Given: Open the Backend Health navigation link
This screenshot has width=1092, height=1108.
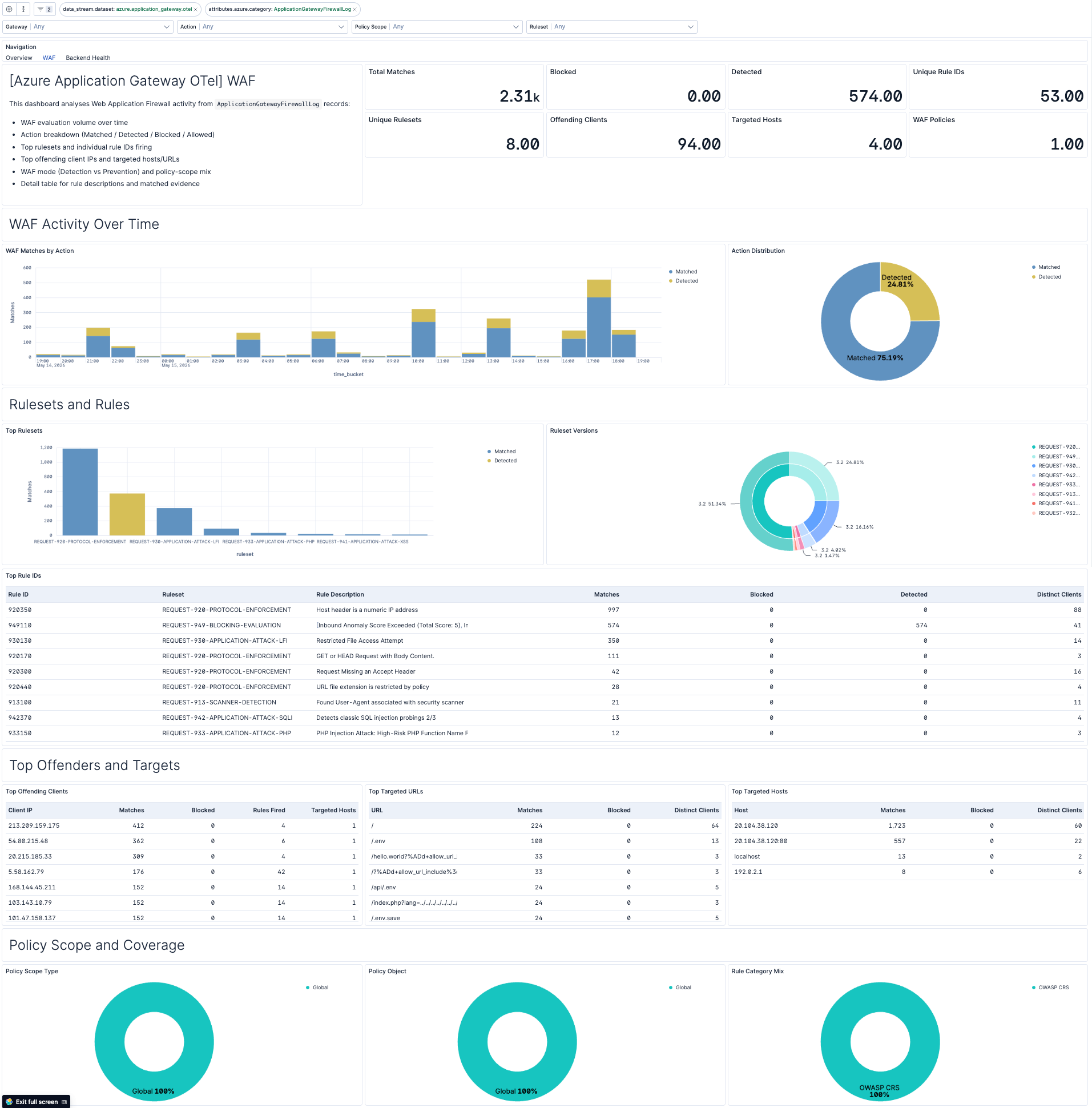Looking at the screenshot, I should pos(88,58).
